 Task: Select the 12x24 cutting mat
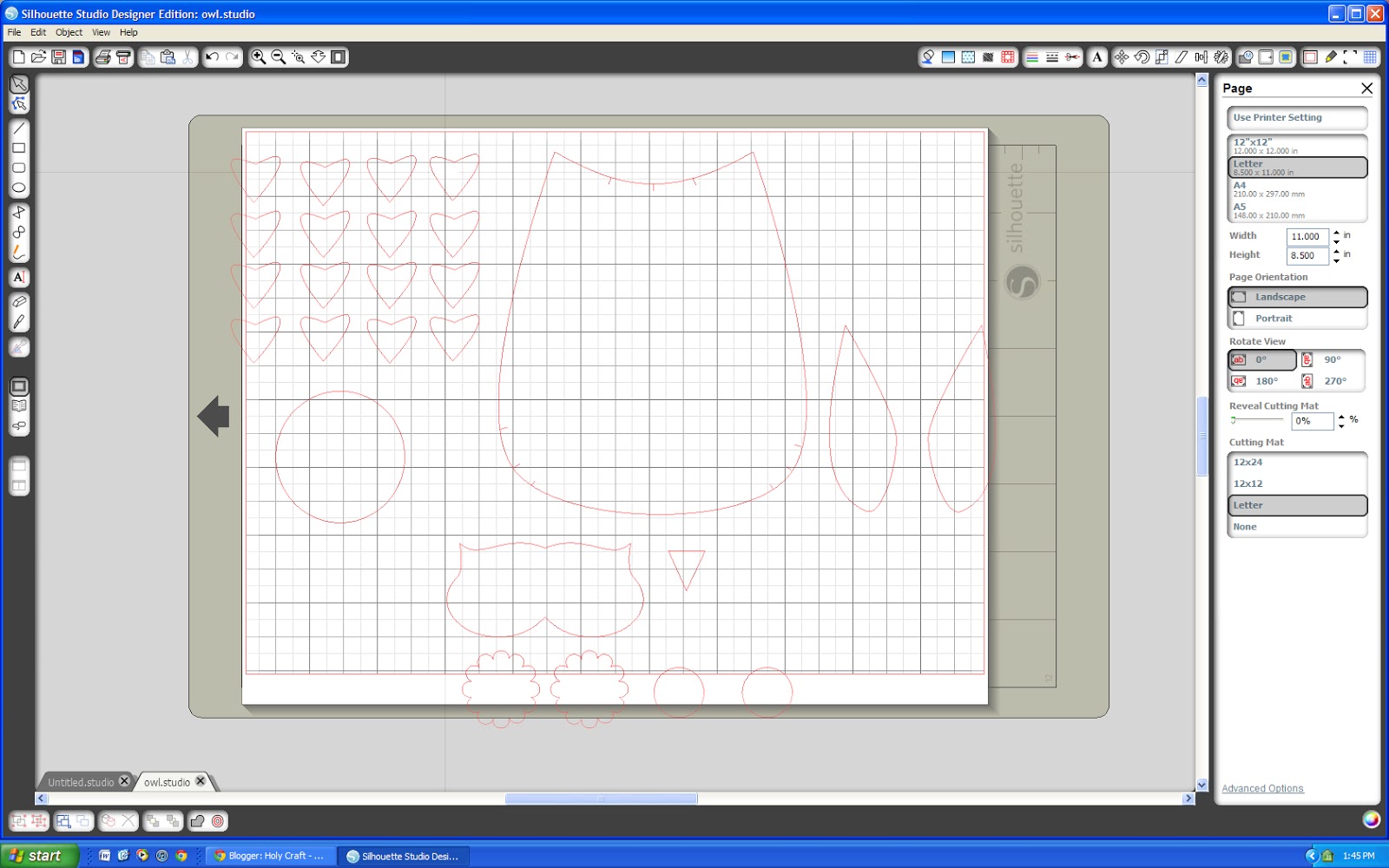tap(1298, 463)
